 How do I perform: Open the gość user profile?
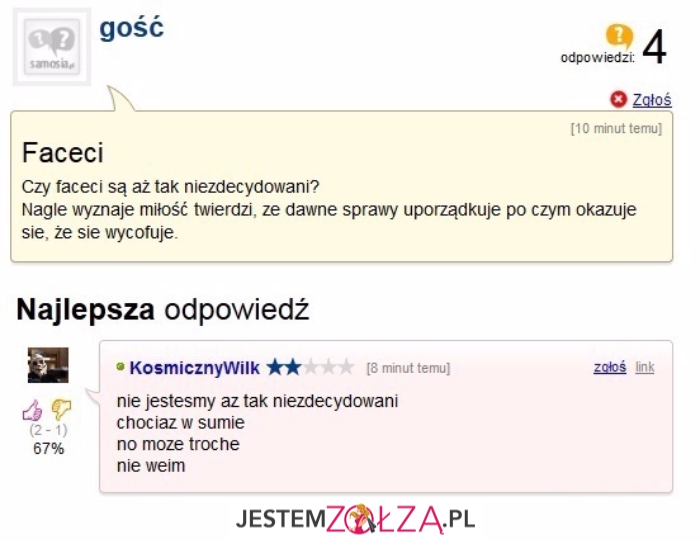pyautogui.click(x=131, y=27)
